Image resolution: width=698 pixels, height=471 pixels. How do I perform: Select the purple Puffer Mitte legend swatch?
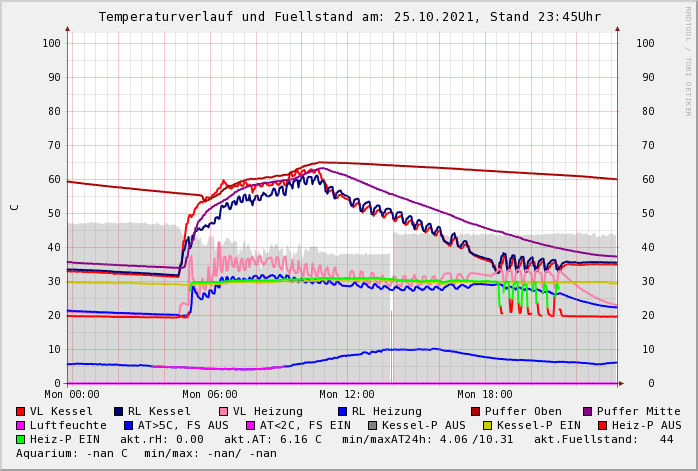(x=588, y=412)
